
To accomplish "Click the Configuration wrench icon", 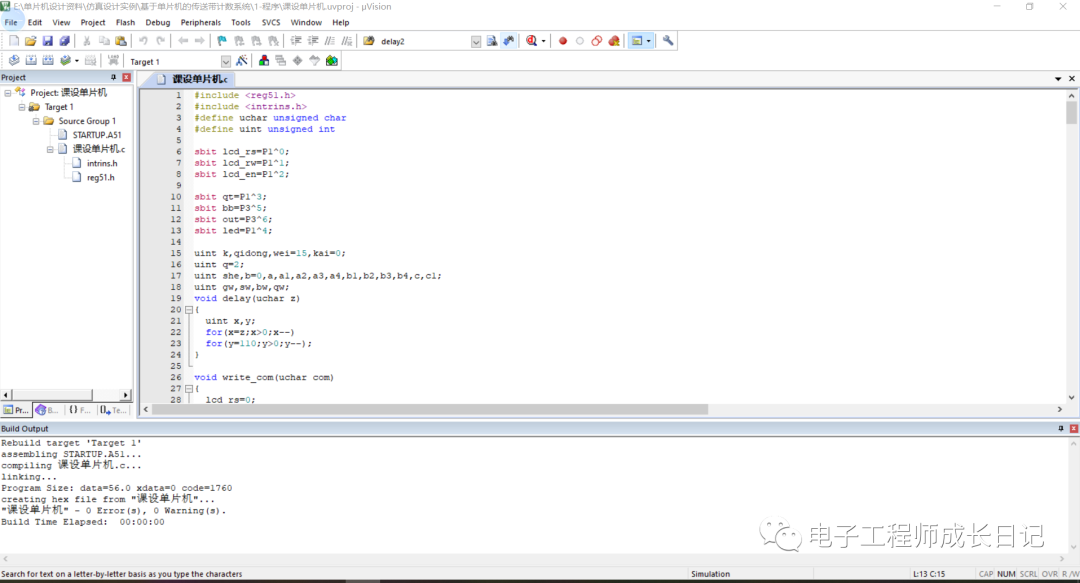I will (668, 41).
